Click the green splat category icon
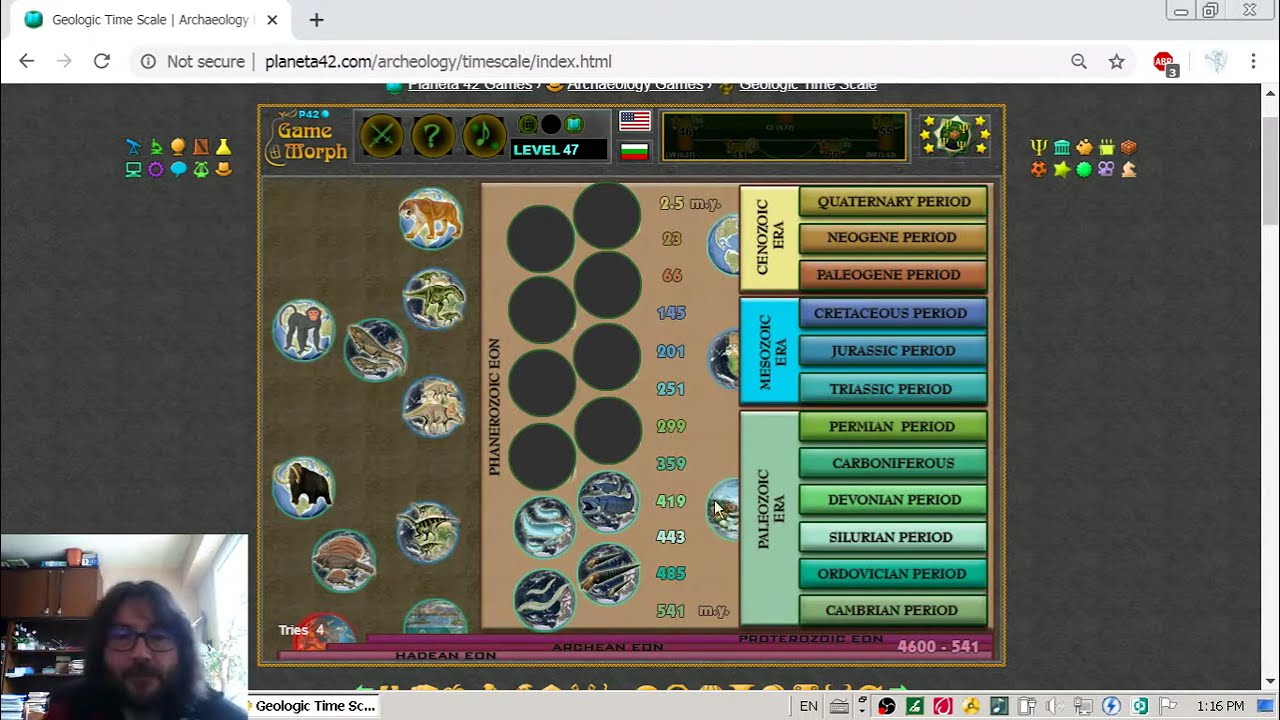The width and height of the screenshot is (1280, 720). coord(1084,169)
